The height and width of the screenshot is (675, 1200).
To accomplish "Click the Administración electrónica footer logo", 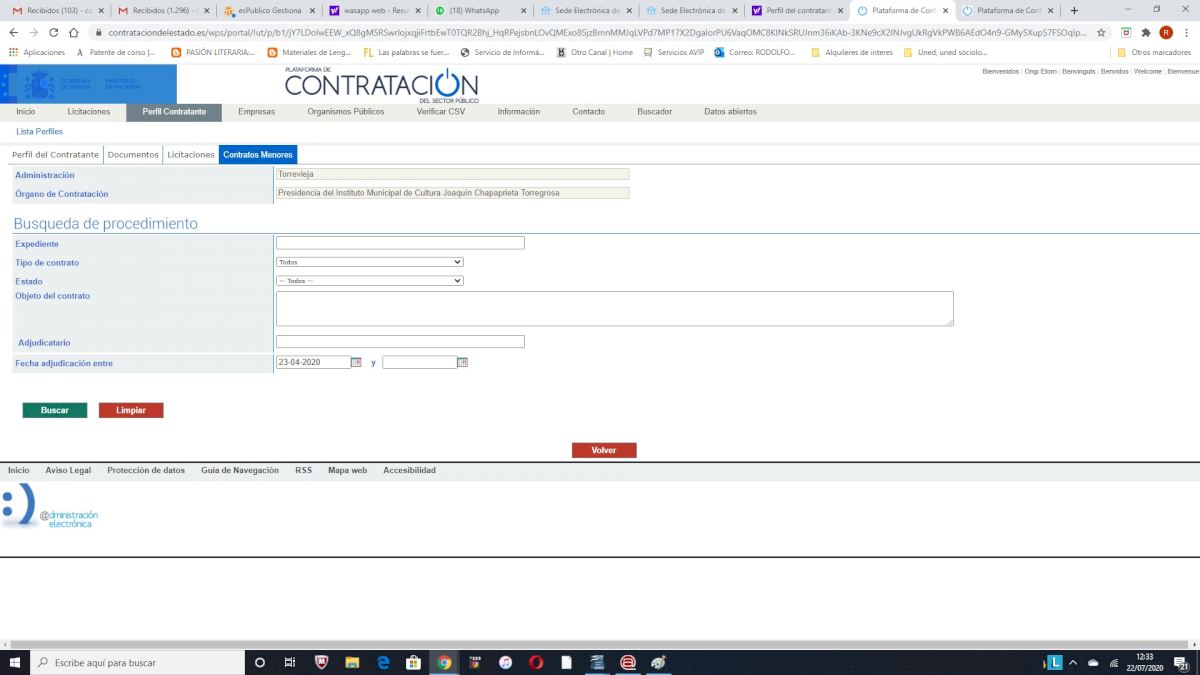I will point(50,508).
